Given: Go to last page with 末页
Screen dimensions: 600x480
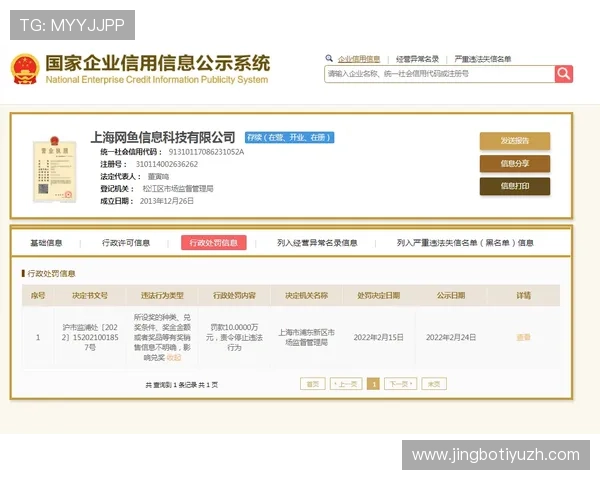Looking at the screenshot, I should tap(434, 384).
